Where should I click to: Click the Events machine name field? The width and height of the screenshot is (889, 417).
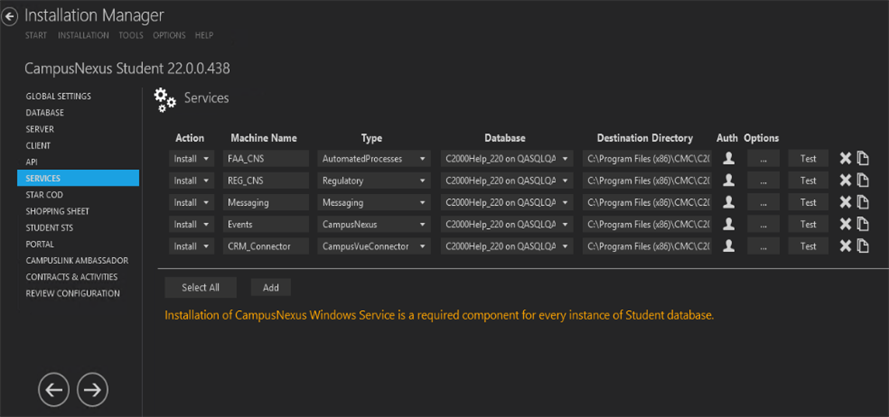266,224
